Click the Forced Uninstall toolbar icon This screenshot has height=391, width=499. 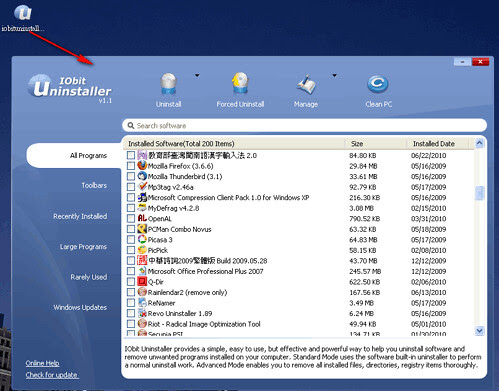click(x=240, y=83)
